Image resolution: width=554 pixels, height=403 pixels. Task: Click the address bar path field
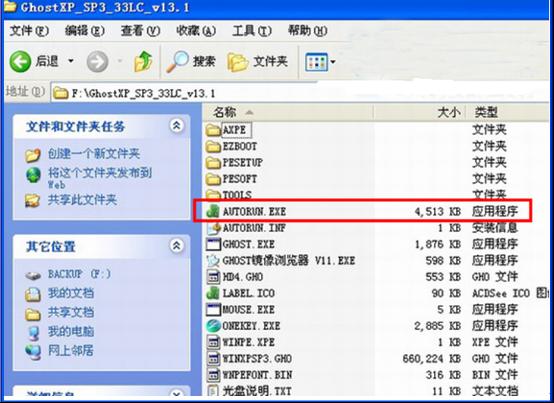300,93
